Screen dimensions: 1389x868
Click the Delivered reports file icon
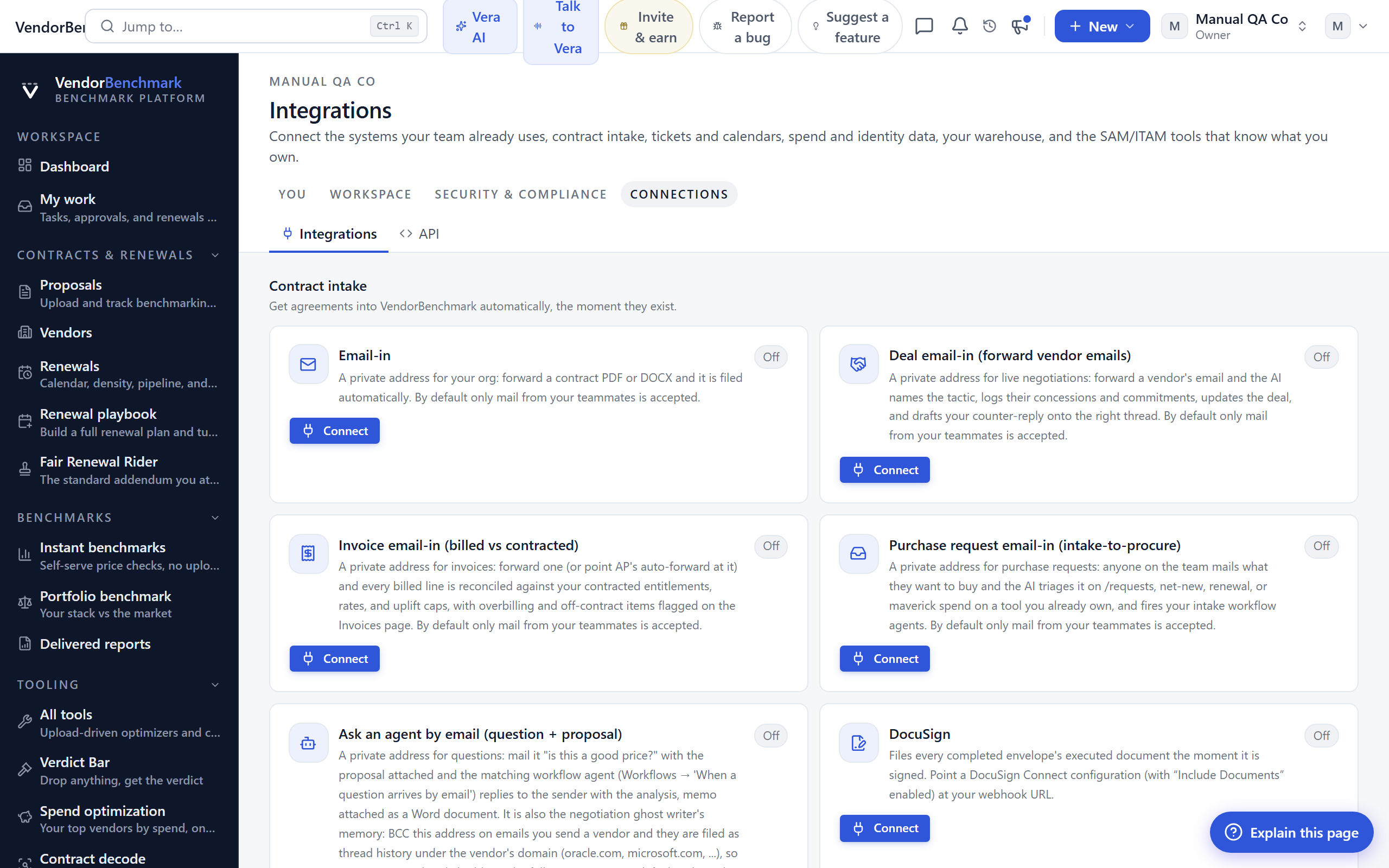pos(24,643)
